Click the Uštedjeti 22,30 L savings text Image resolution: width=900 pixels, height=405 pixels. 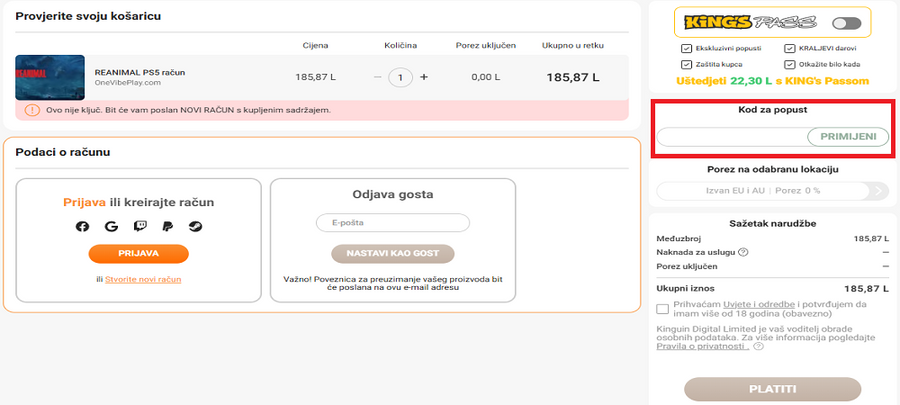click(773, 81)
